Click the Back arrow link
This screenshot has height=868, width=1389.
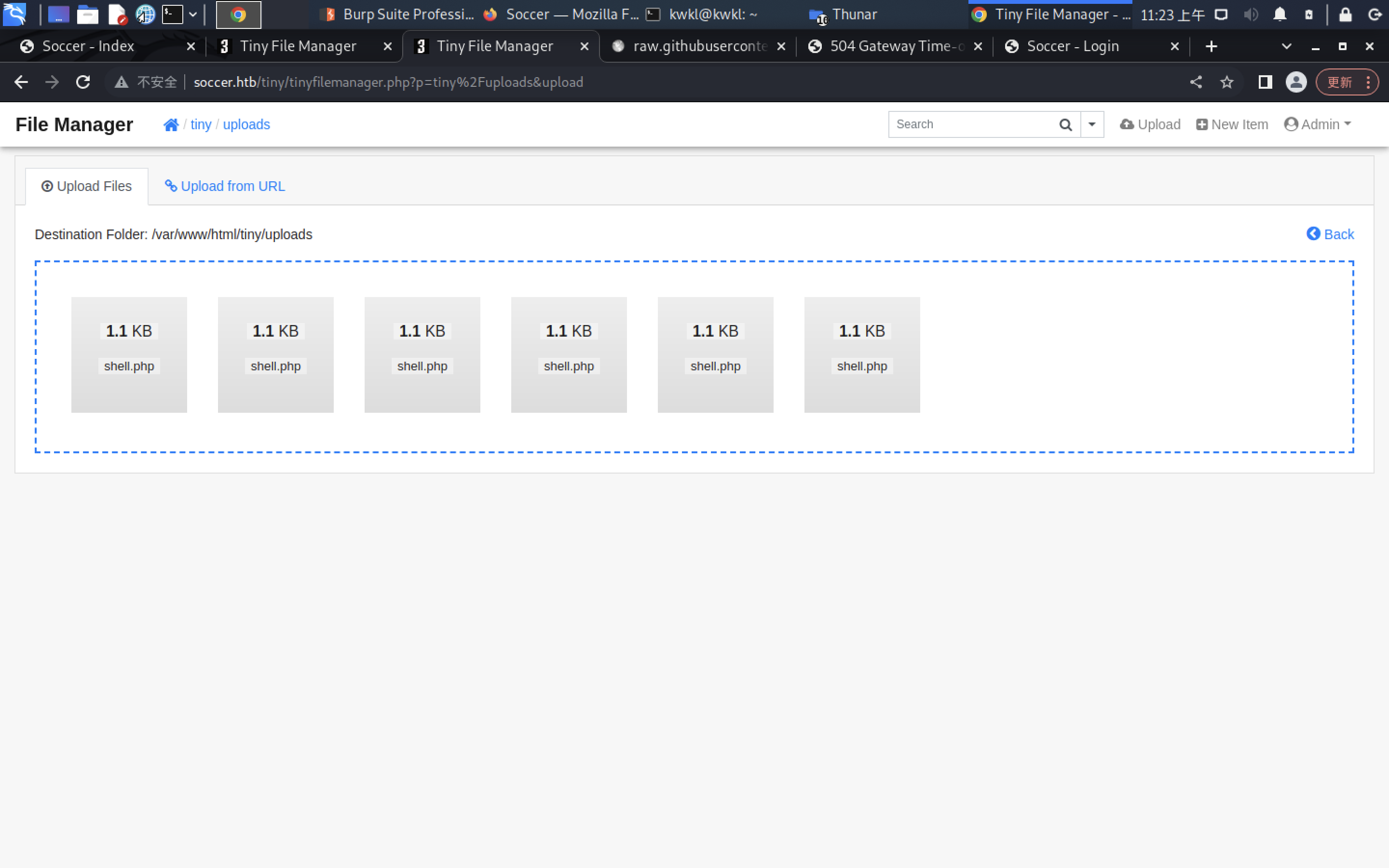pyautogui.click(x=1330, y=234)
